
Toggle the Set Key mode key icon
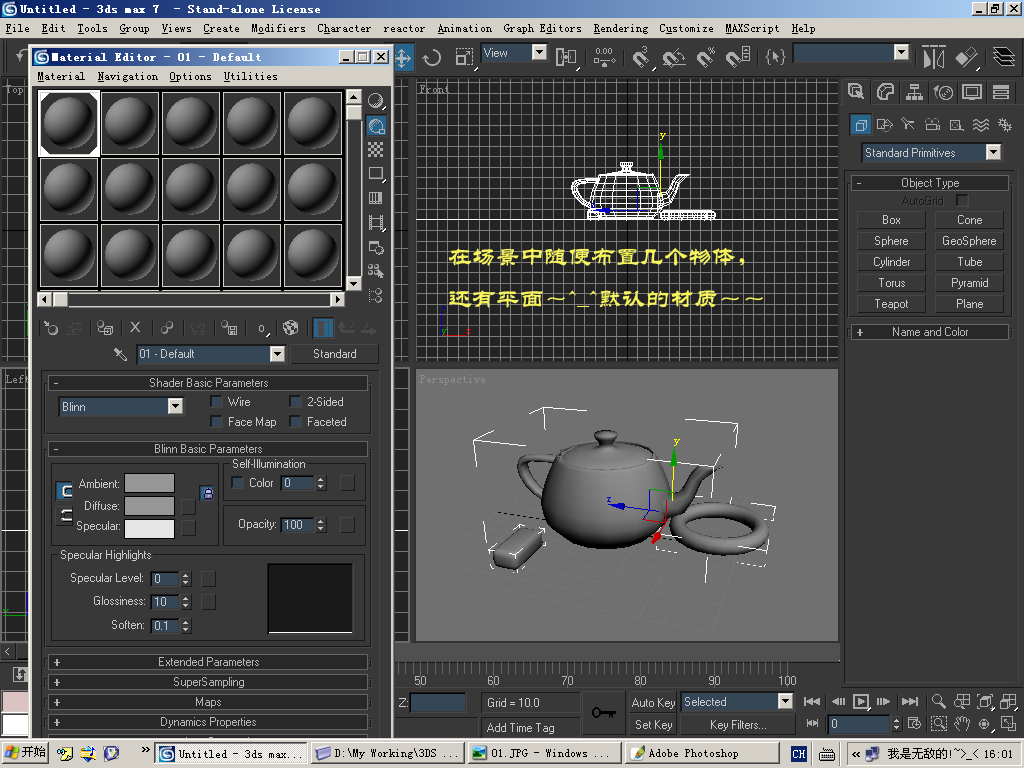(x=603, y=712)
